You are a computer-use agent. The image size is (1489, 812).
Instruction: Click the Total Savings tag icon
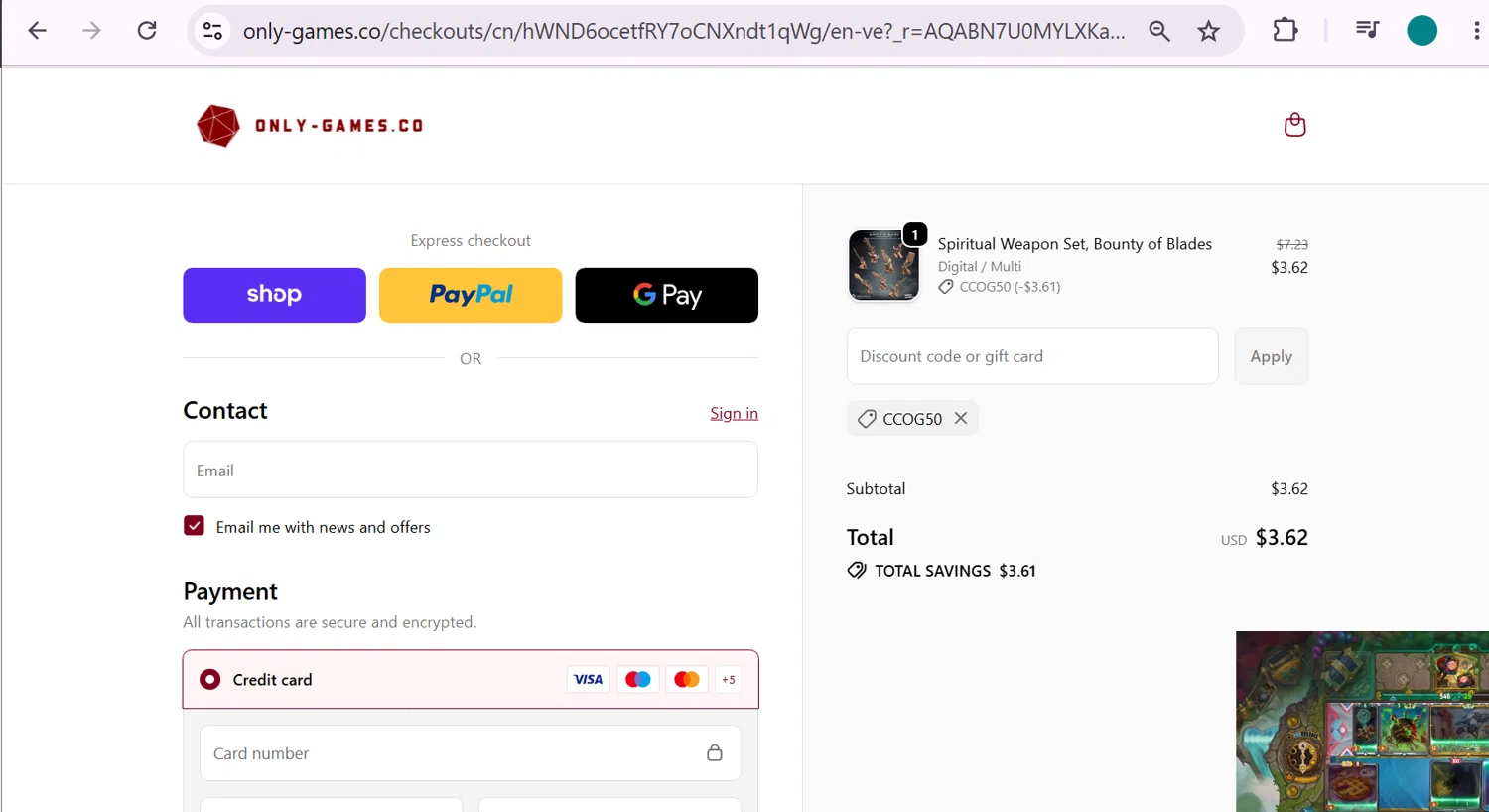coord(857,570)
